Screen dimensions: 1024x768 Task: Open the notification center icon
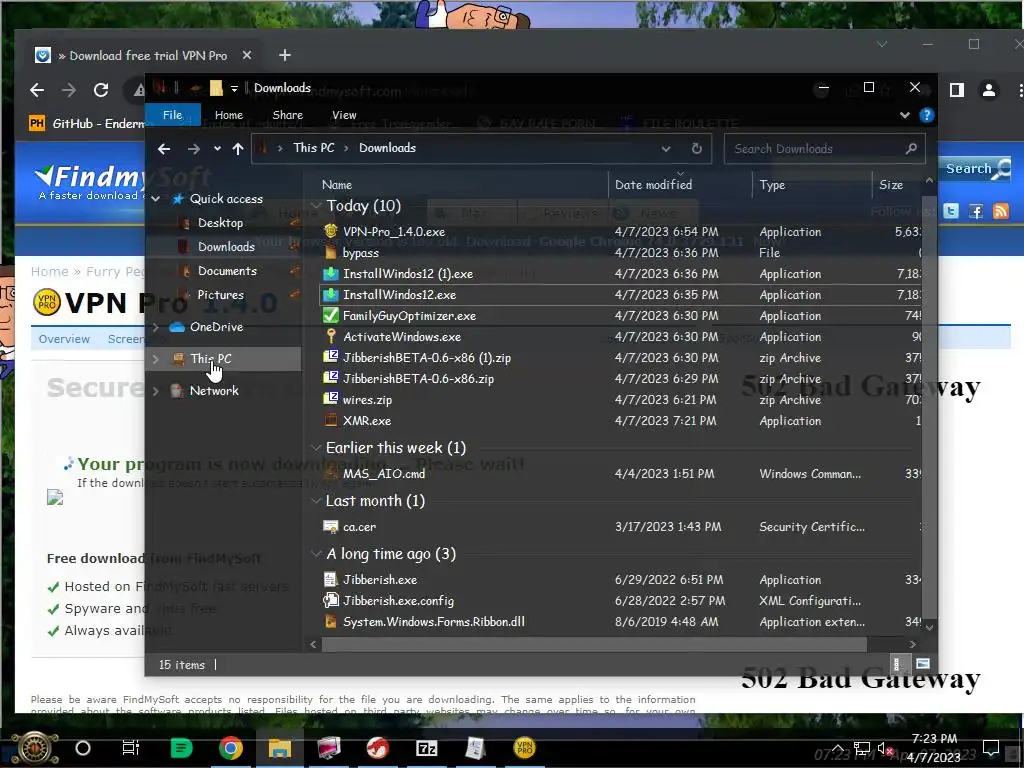(x=991, y=747)
